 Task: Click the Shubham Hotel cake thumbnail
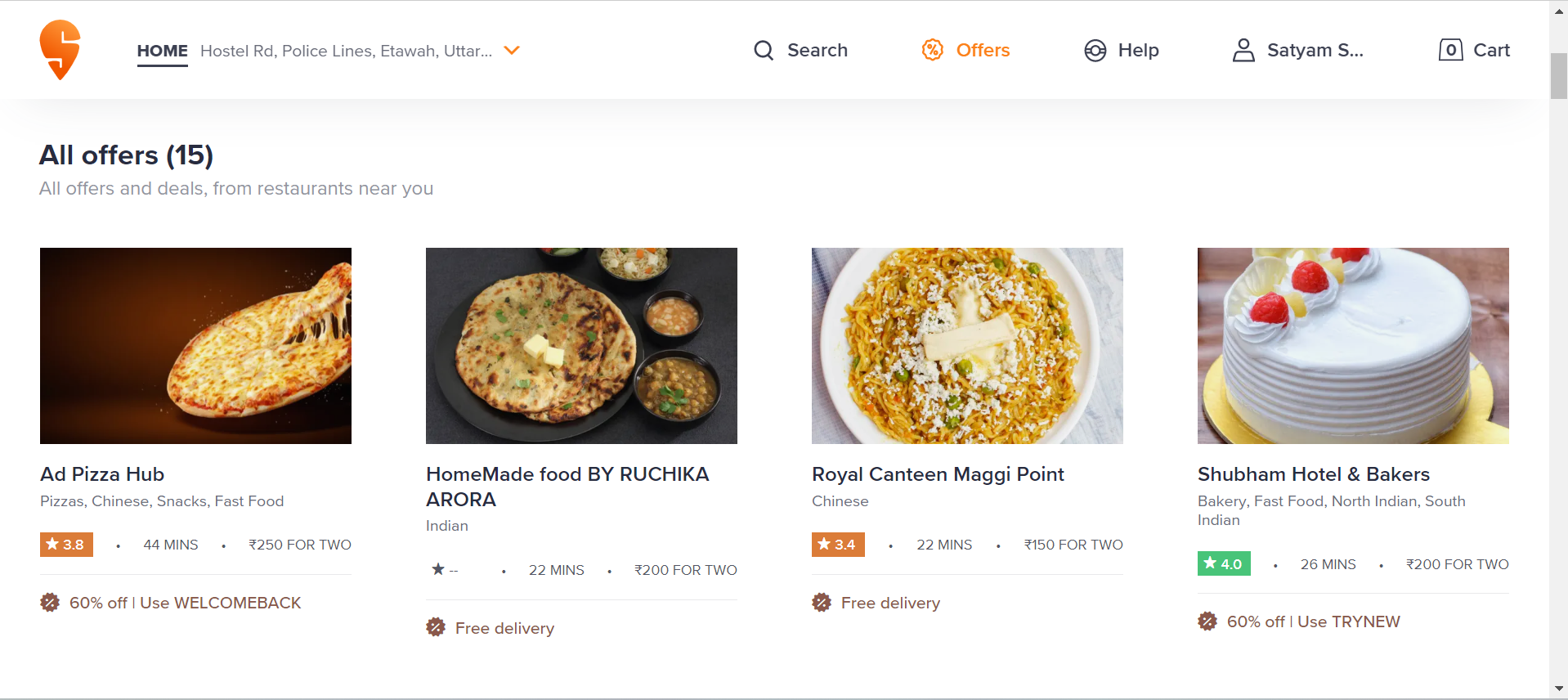click(1353, 346)
